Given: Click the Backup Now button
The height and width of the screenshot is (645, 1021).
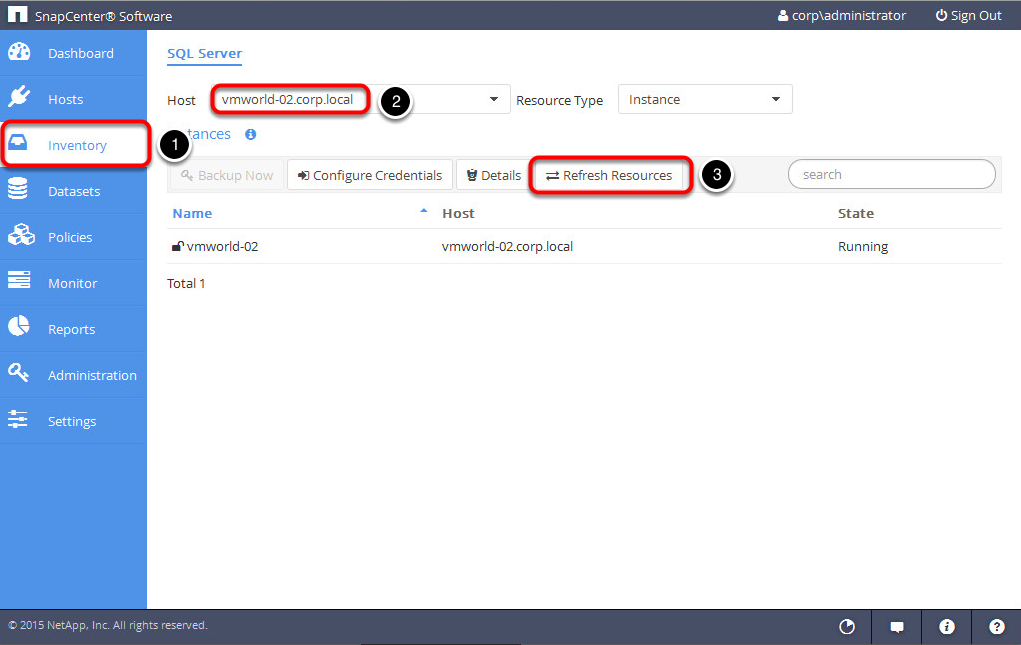Looking at the screenshot, I should [x=227, y=175].
